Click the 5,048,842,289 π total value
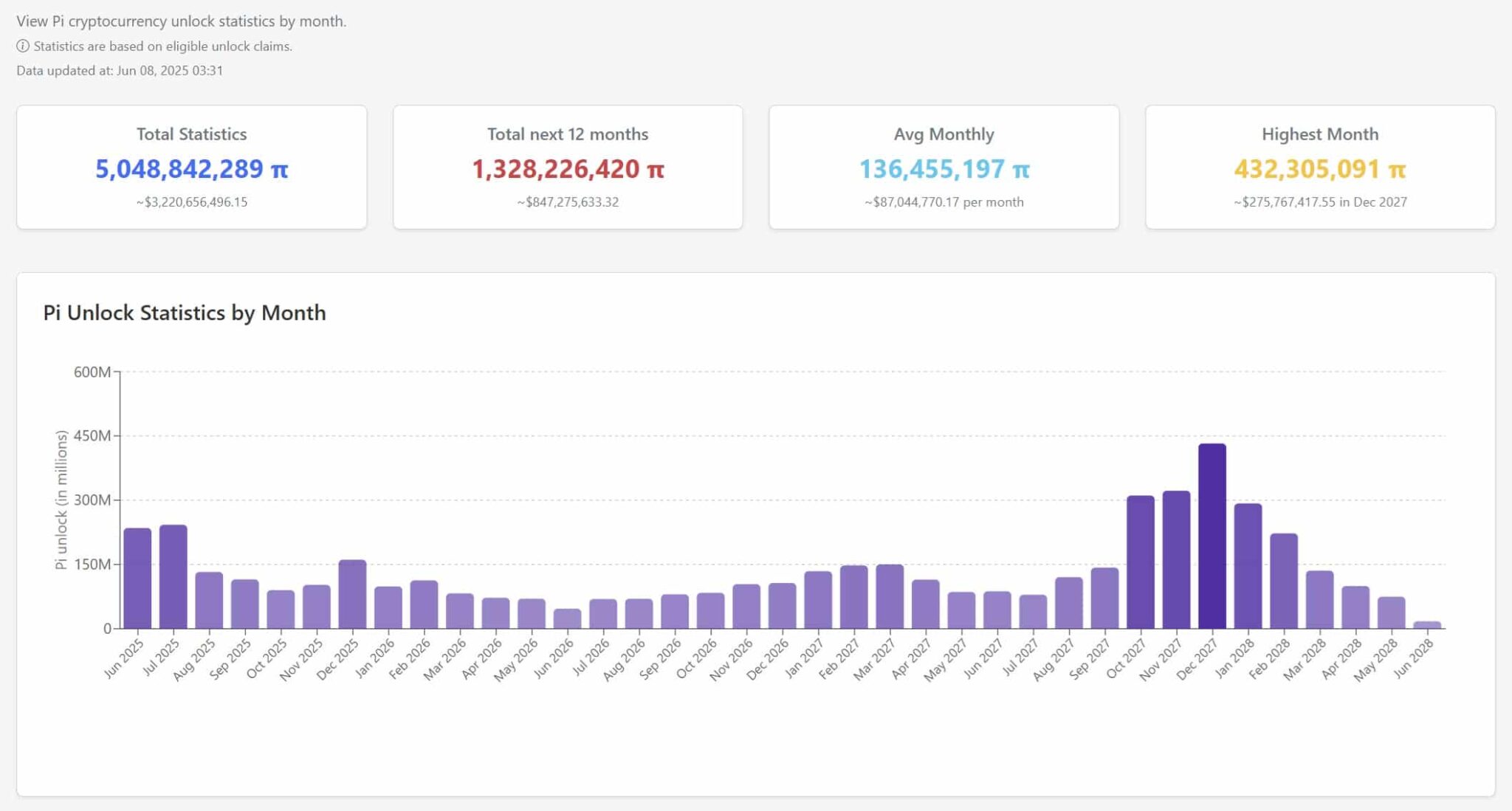Screen dimensions: 1512x811 191,169
